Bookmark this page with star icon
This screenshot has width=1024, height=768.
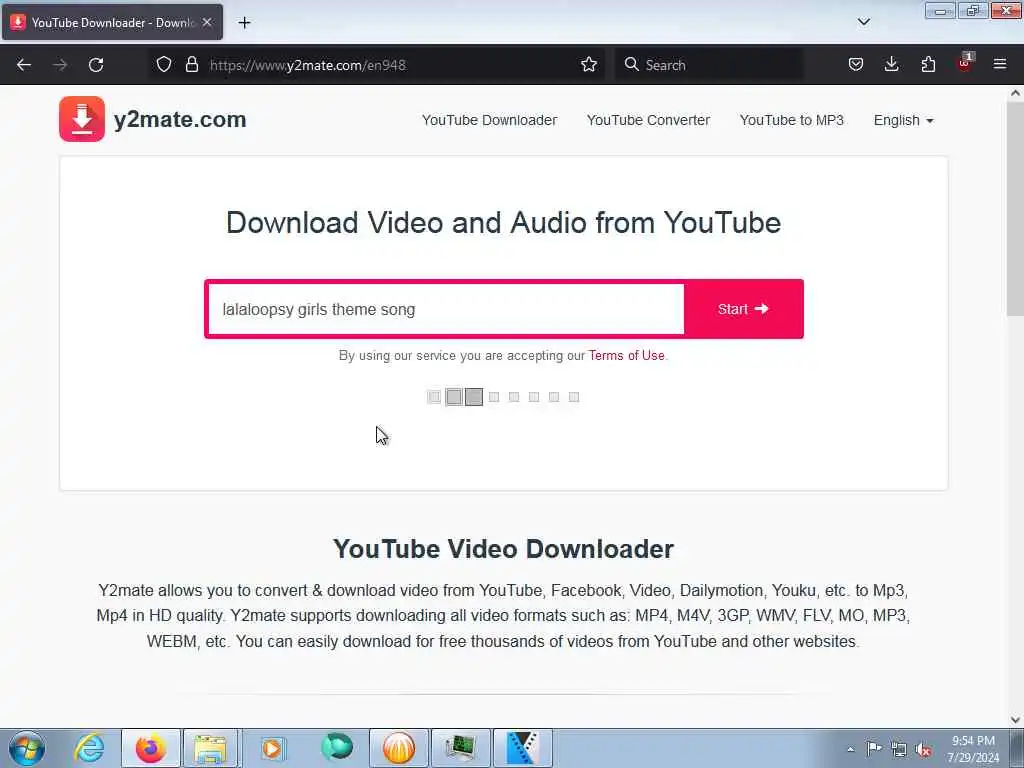(x=588, y=65)
